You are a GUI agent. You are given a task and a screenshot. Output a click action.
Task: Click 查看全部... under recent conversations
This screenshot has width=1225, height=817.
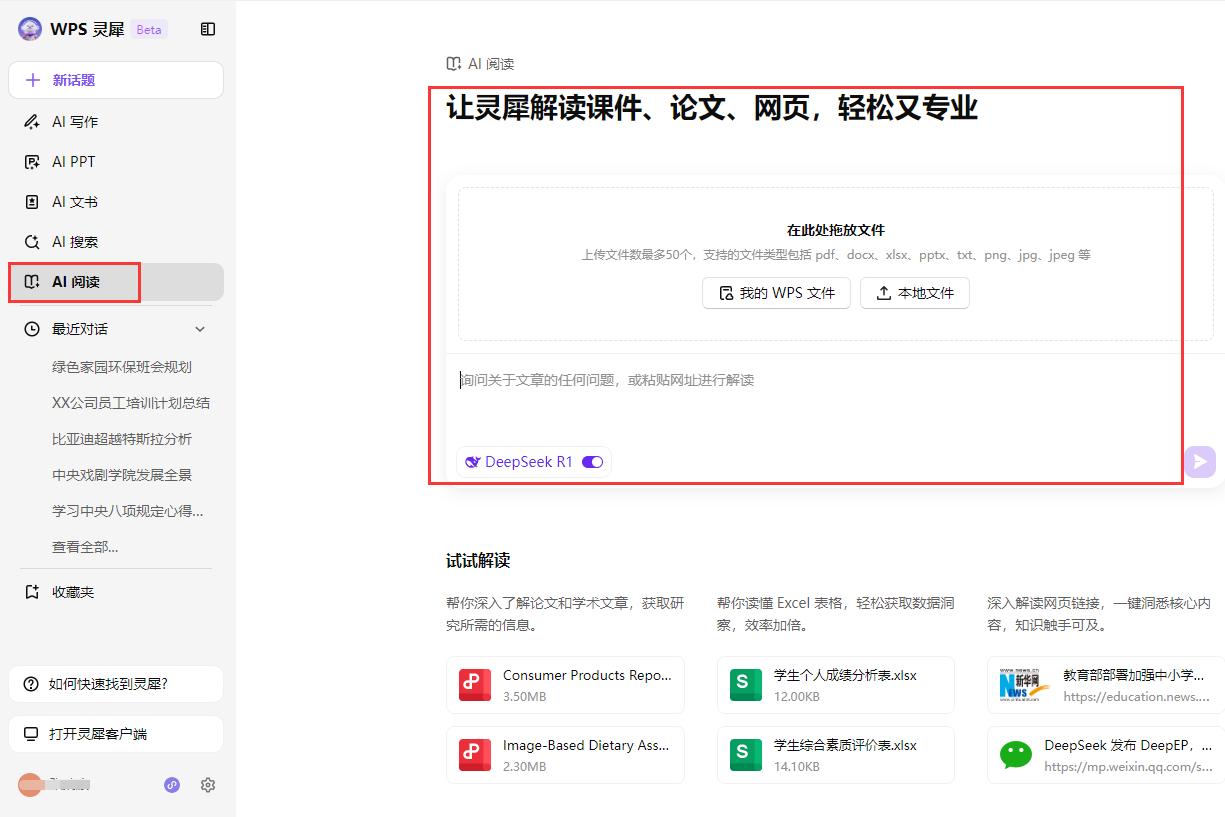[x=85, y=547]
